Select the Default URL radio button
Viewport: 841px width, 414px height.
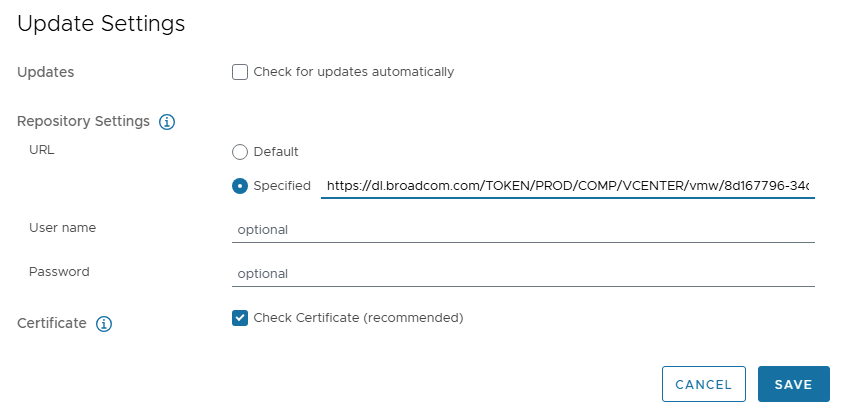click(x=240, y=152)
